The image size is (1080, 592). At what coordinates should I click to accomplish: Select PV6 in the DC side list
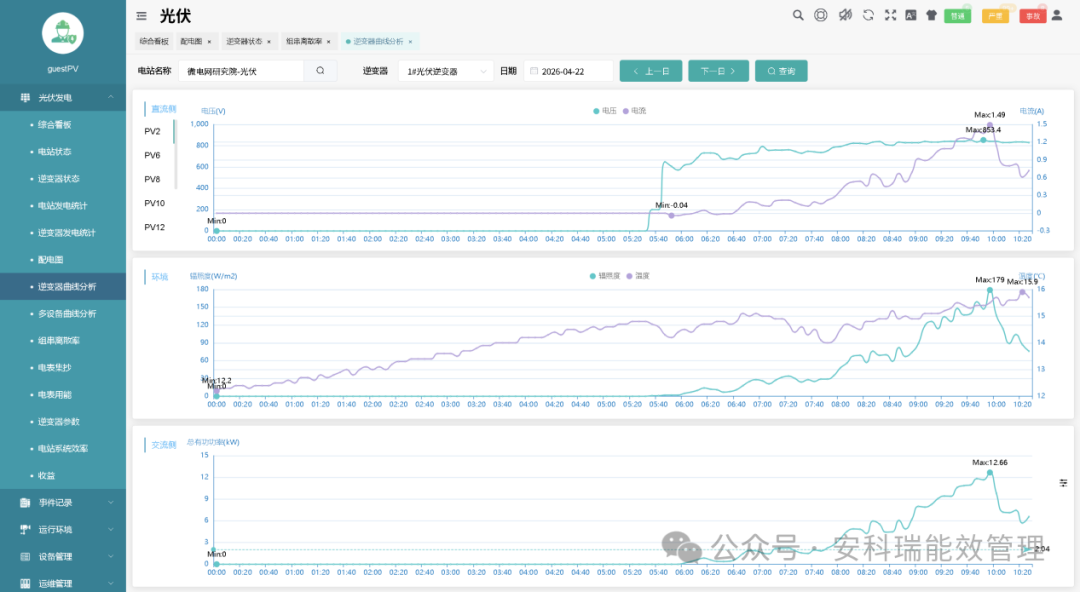point(152,155)
